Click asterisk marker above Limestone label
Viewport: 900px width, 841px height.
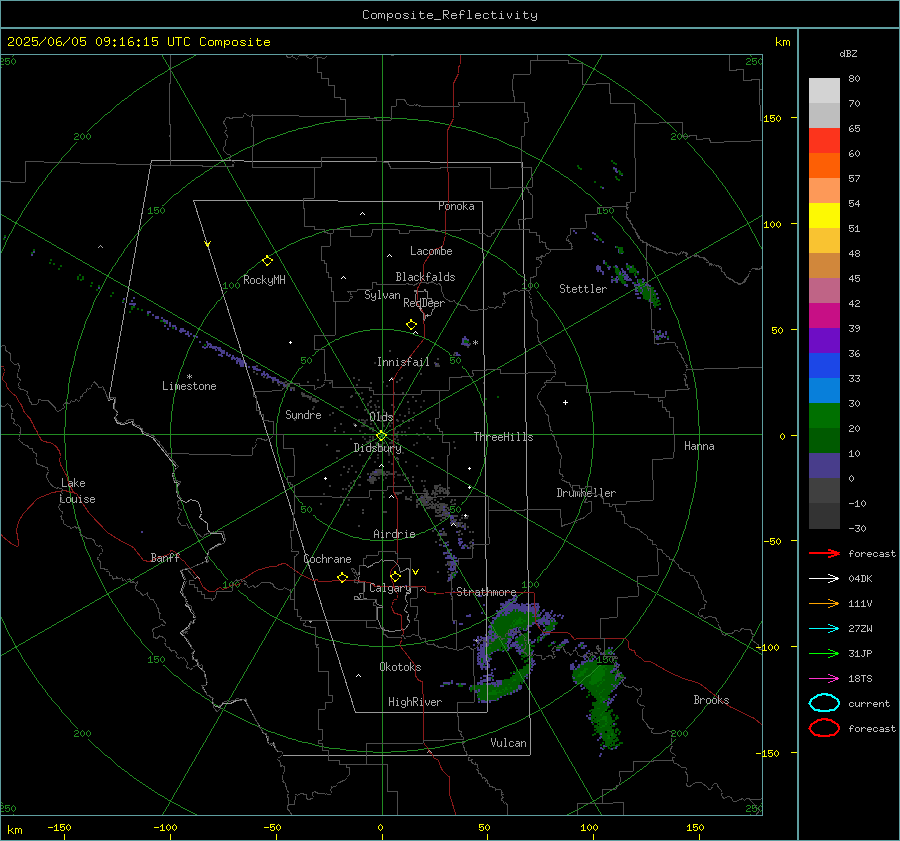point(189,377)
